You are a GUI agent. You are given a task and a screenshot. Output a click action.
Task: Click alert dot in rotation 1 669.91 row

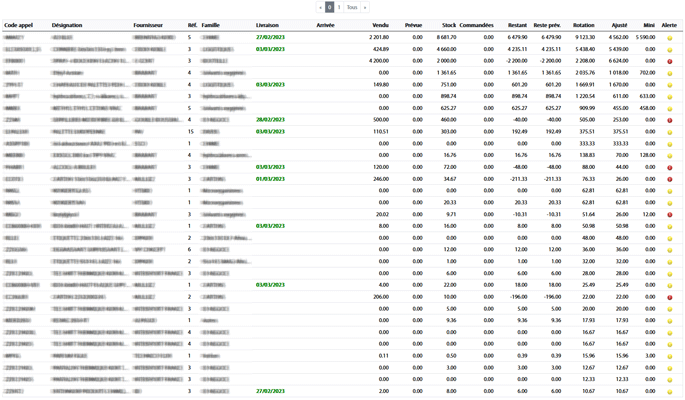point(669,85)
